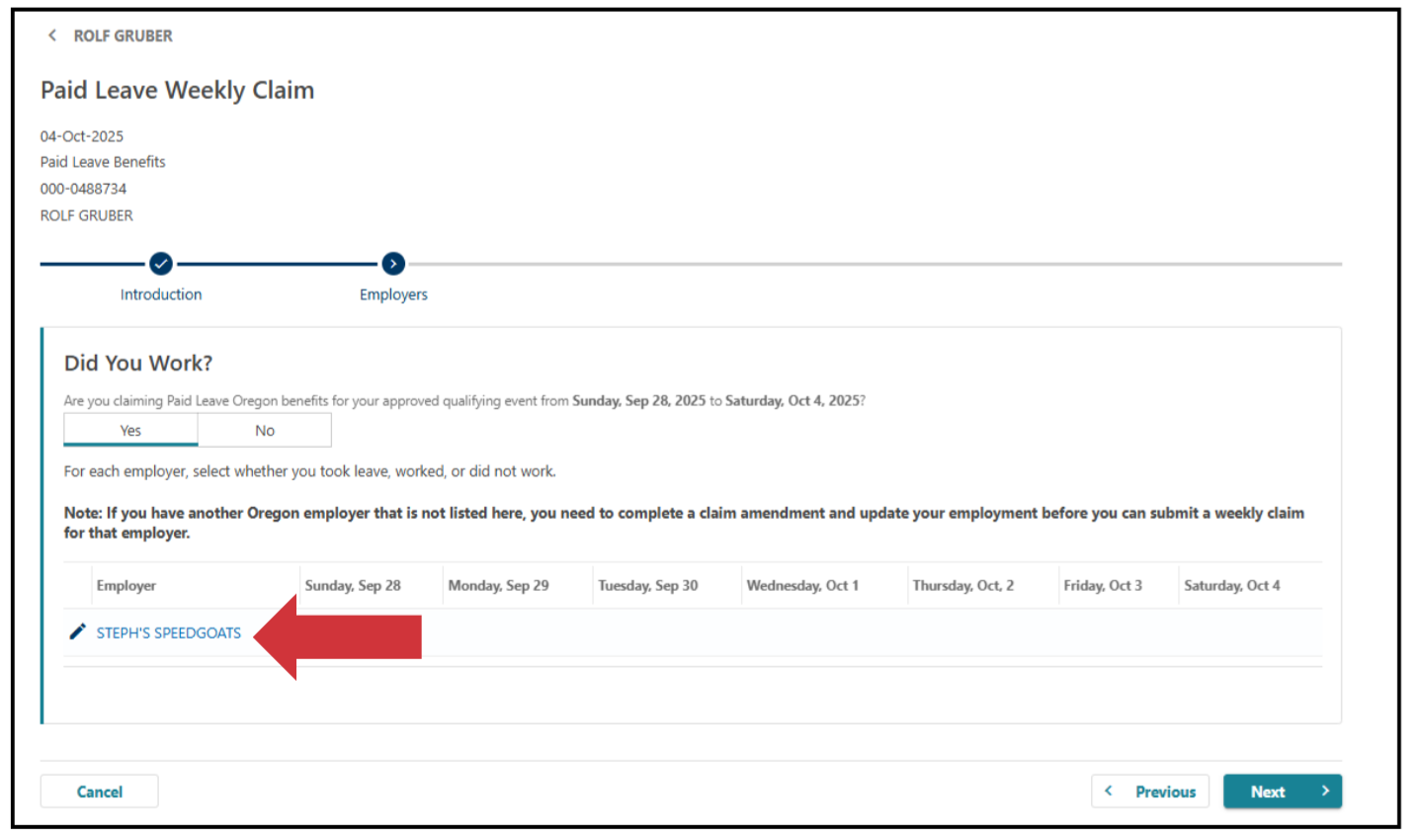Click the right arrow inside the Next button
Viewport: 1417px width, 840px height.
(1326, 791)
